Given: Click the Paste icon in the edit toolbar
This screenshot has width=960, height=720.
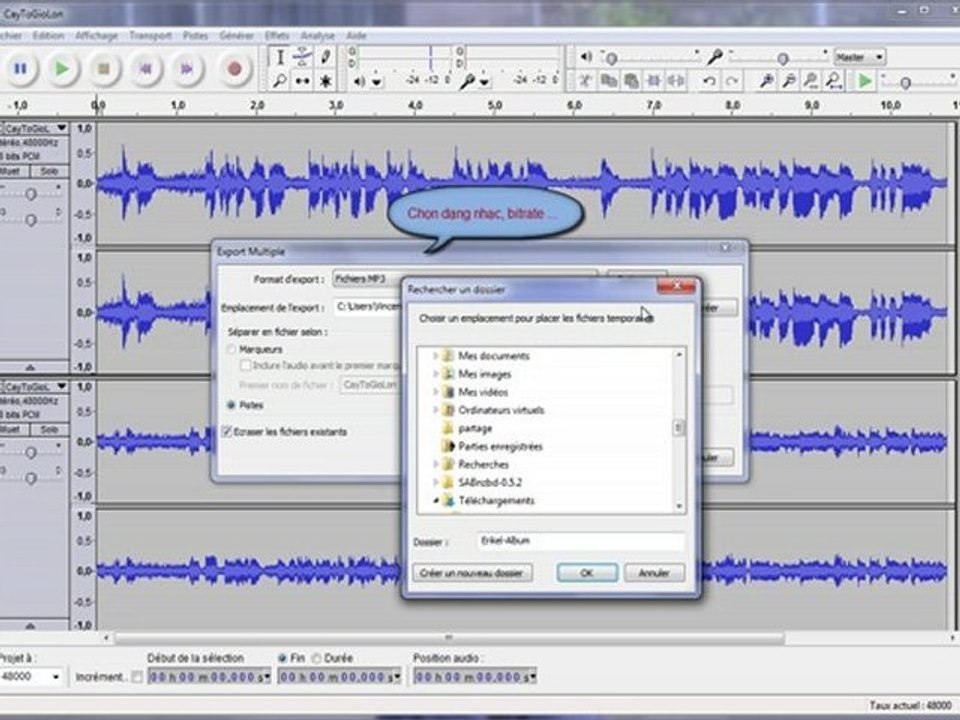Looking at the screenshot, I should click(631, 80).
